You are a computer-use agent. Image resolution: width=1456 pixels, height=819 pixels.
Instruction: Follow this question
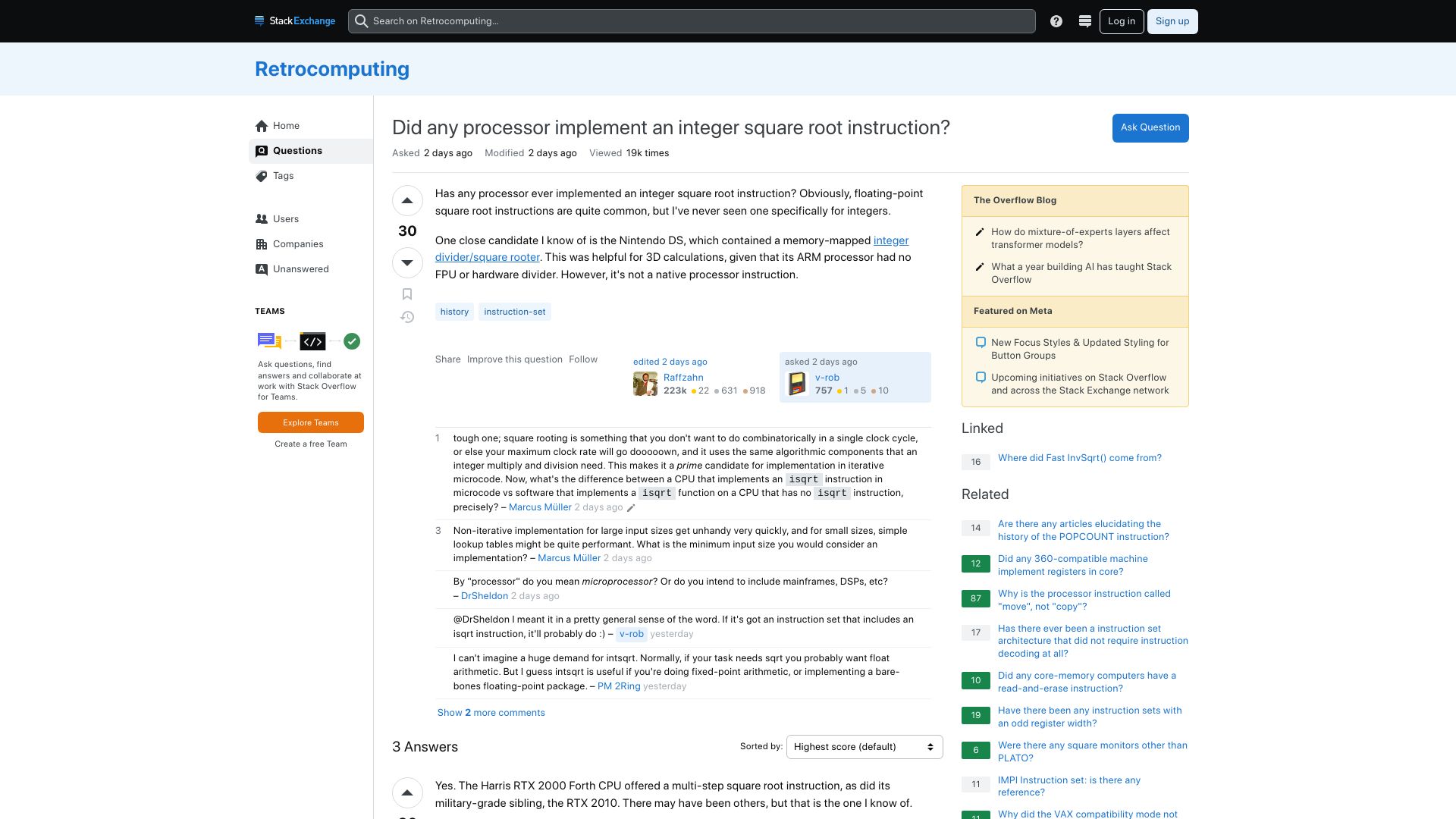[583, 359]
